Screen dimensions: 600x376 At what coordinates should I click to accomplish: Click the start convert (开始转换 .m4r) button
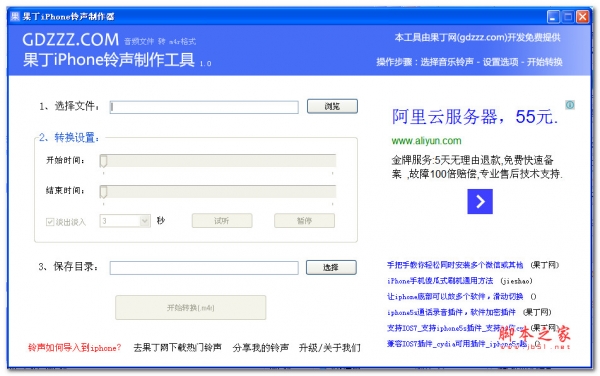click(x=191, y=308)
